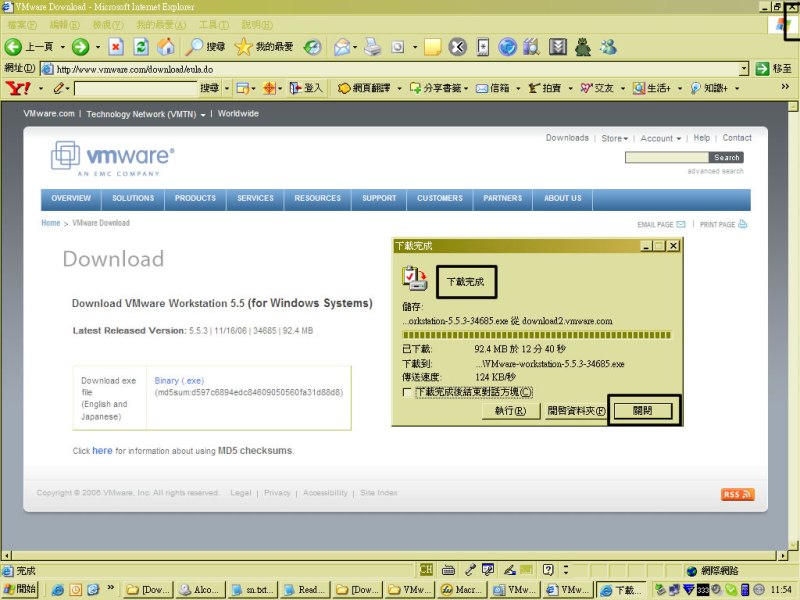
Task: Switch to the sn.txt taskbar window
Action: pos(253,590)
